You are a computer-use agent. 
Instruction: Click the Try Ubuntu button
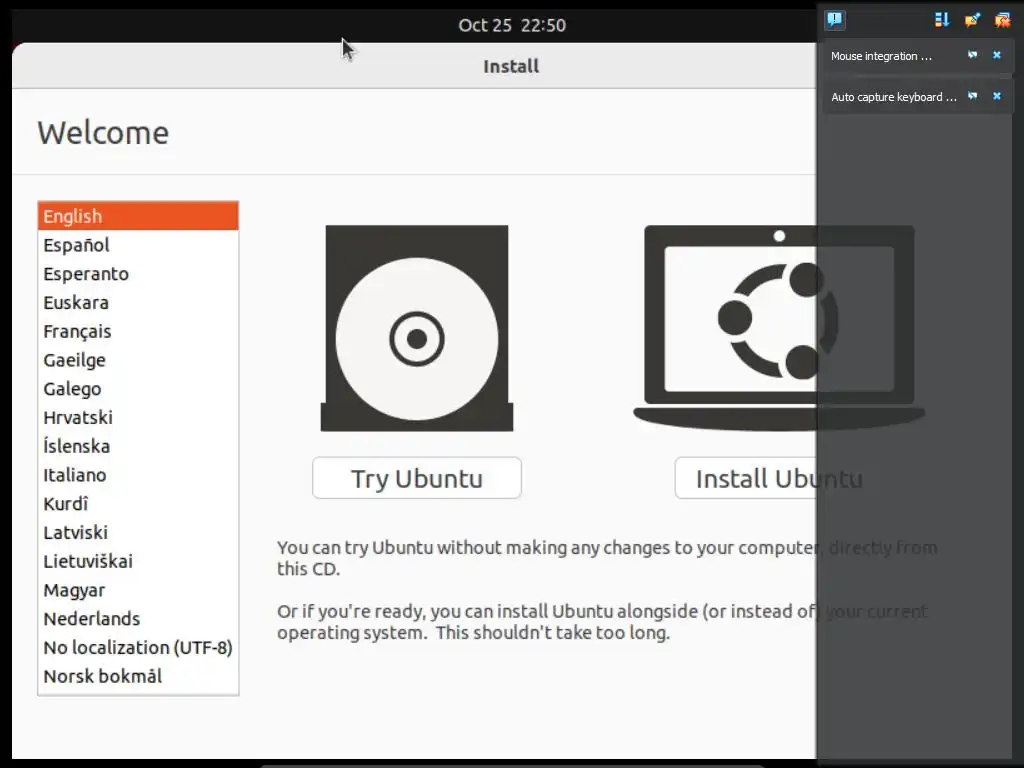point(417,478)
